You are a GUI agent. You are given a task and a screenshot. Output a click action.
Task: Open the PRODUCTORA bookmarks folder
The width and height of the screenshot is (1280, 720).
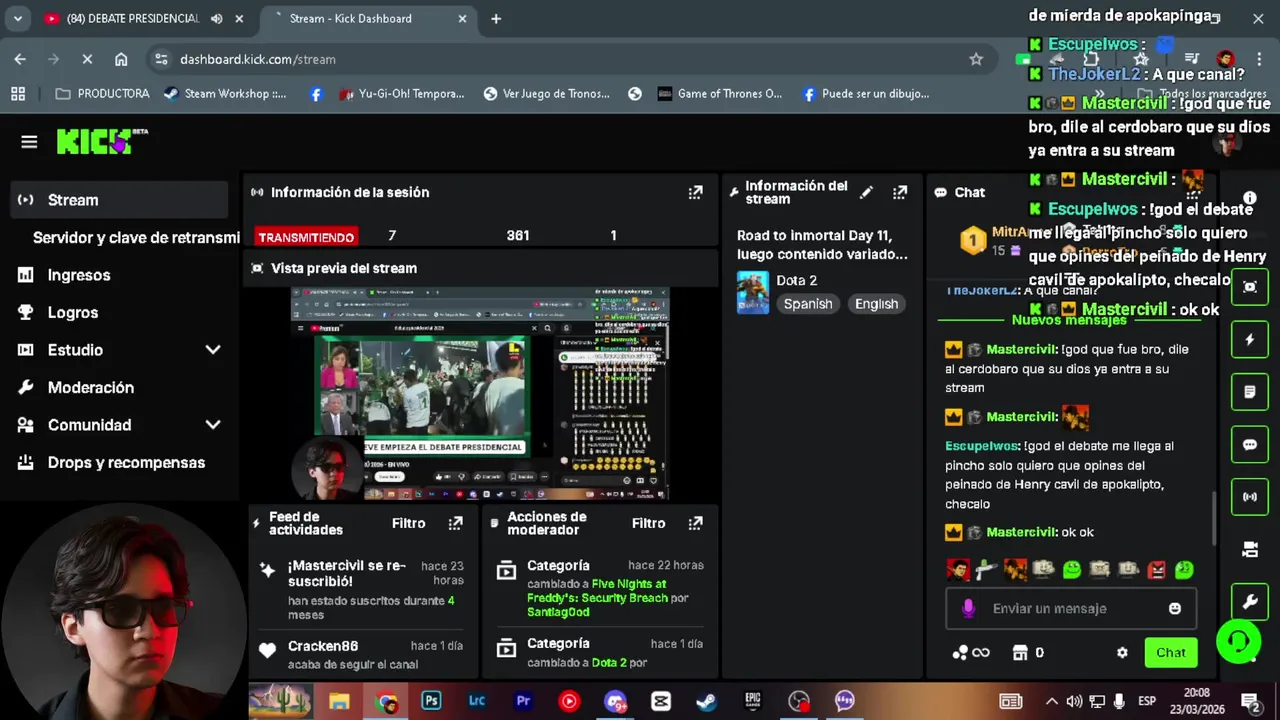pos(102,94)
